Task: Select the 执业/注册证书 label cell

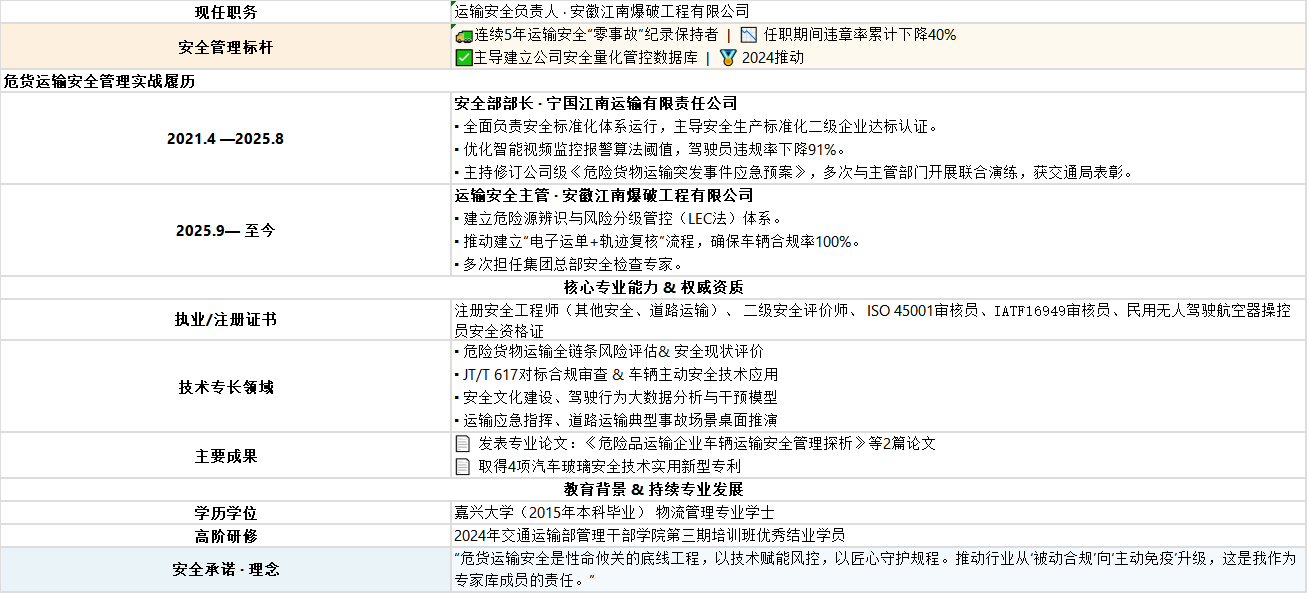Action: coord(225,320)
